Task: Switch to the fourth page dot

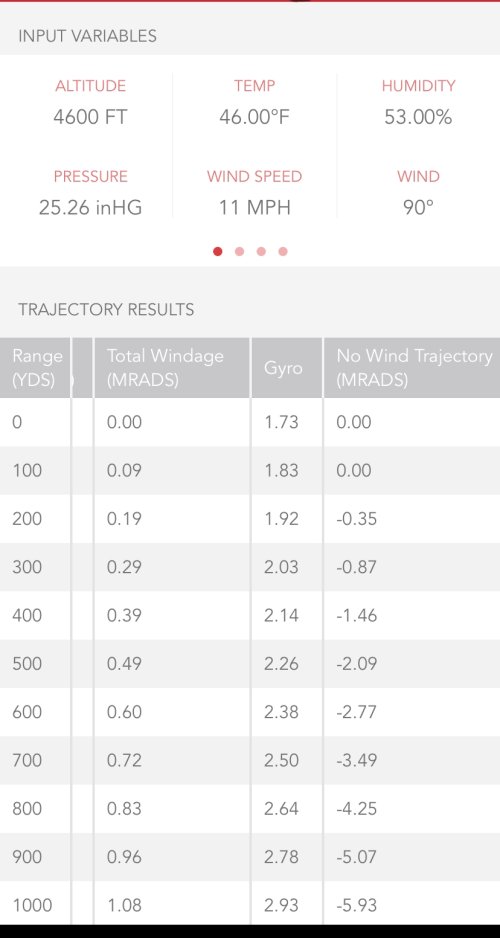Action: [283, 251]
